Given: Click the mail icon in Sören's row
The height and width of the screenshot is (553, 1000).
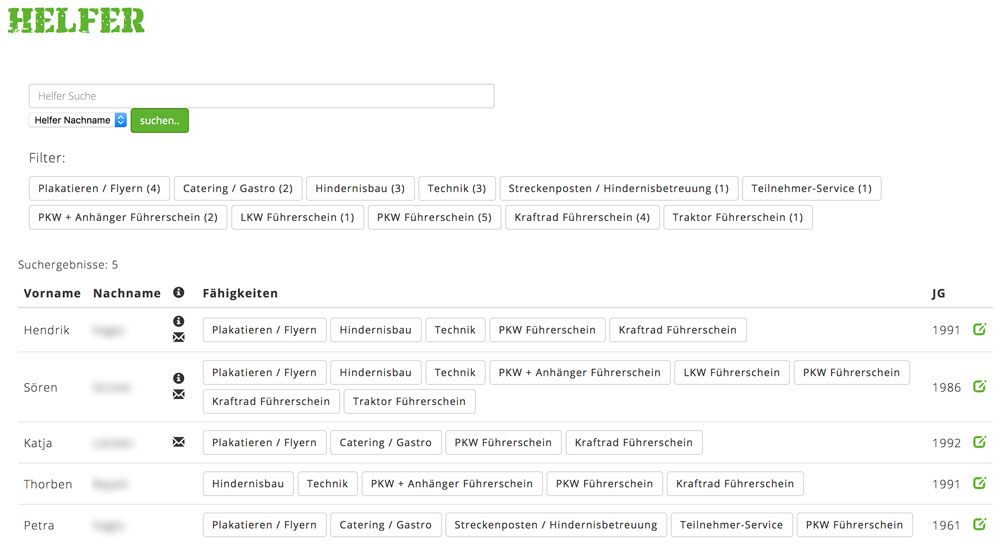Looking at the screenshot, I should click(179, 395).
